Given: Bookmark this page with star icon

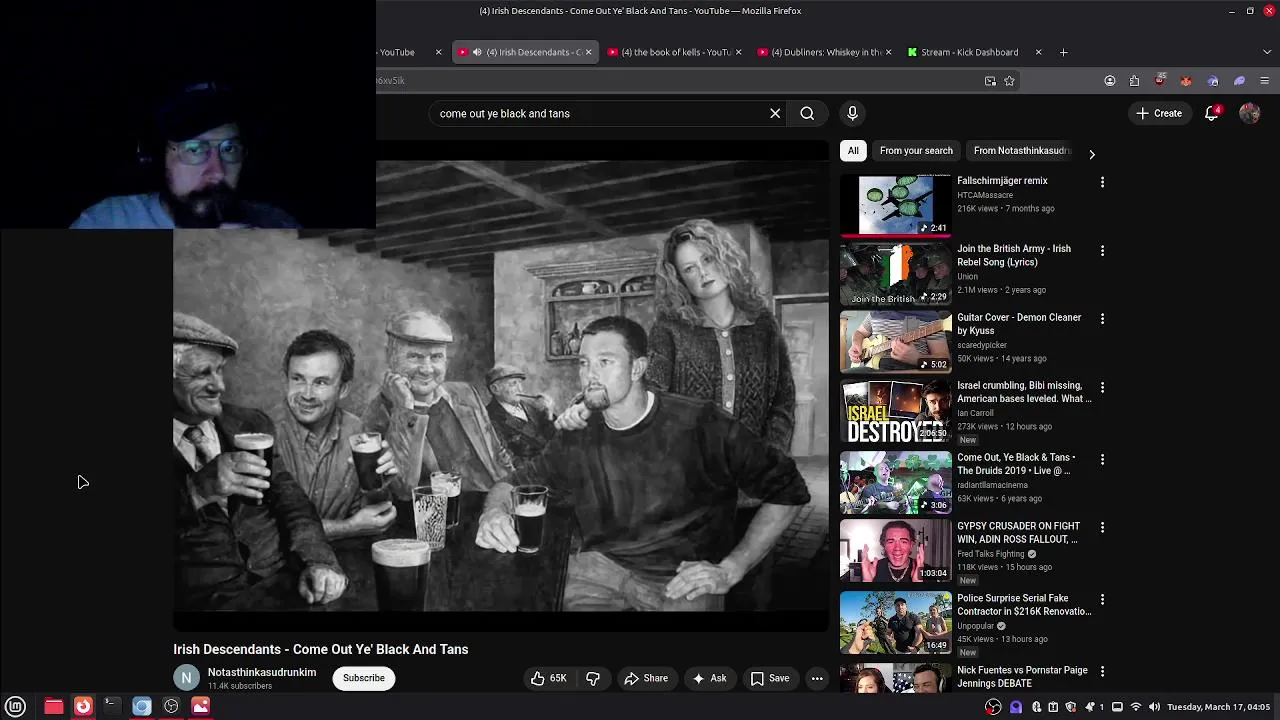Looking at the screenshot, I should pyautogui.click(x=1009, y=81).
